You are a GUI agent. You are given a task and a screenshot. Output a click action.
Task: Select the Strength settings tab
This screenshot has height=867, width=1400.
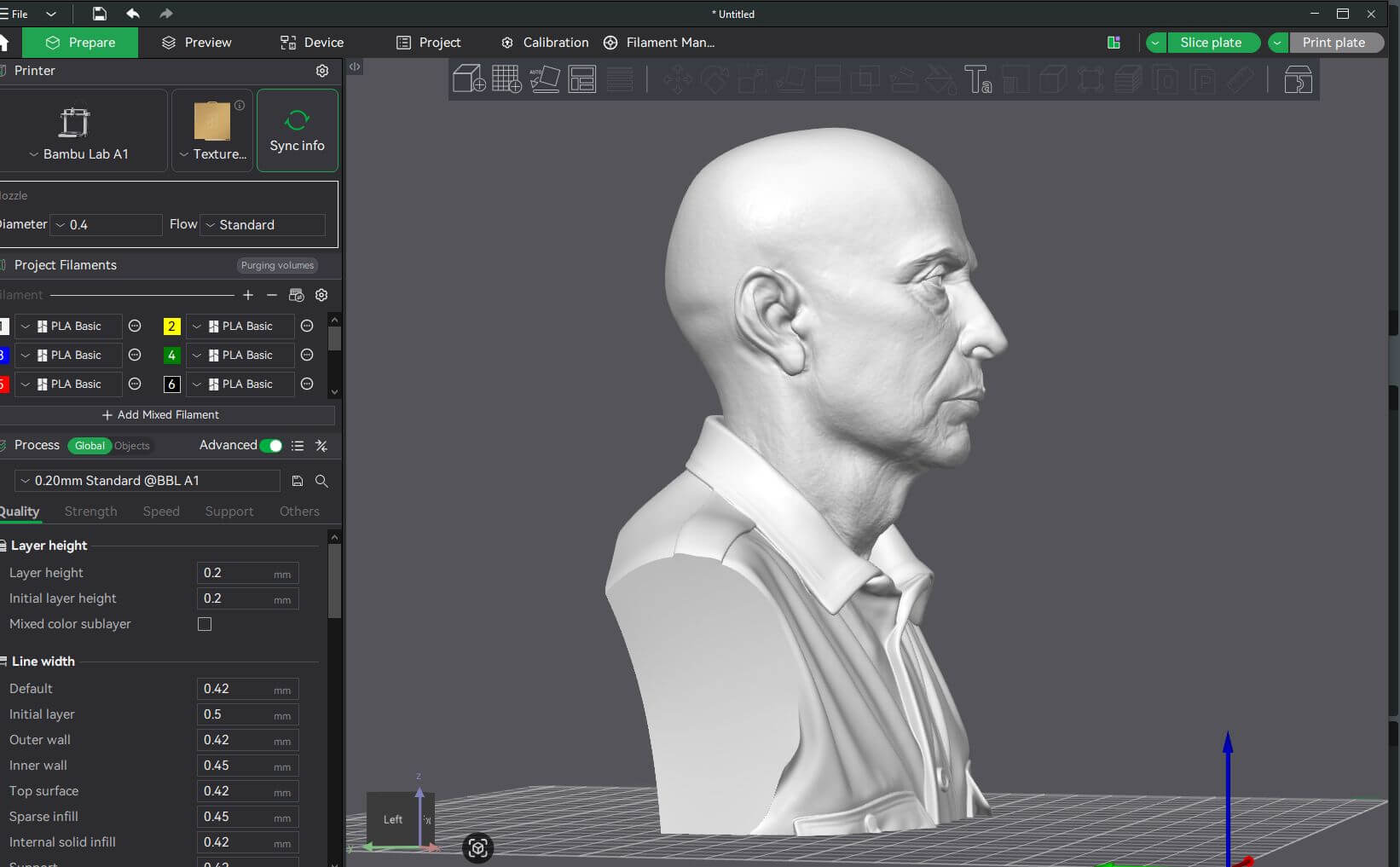(90, 512)
